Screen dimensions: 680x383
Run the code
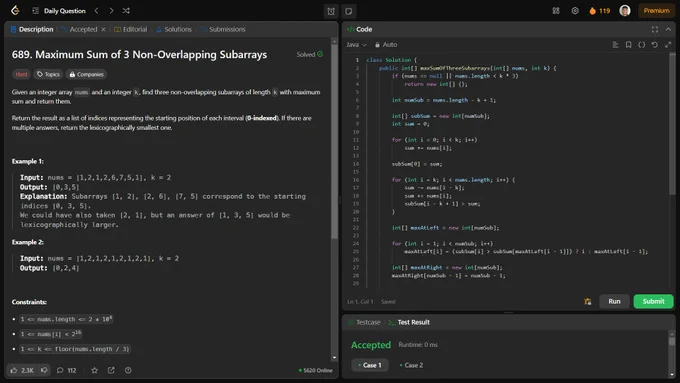tap(614, 301)
